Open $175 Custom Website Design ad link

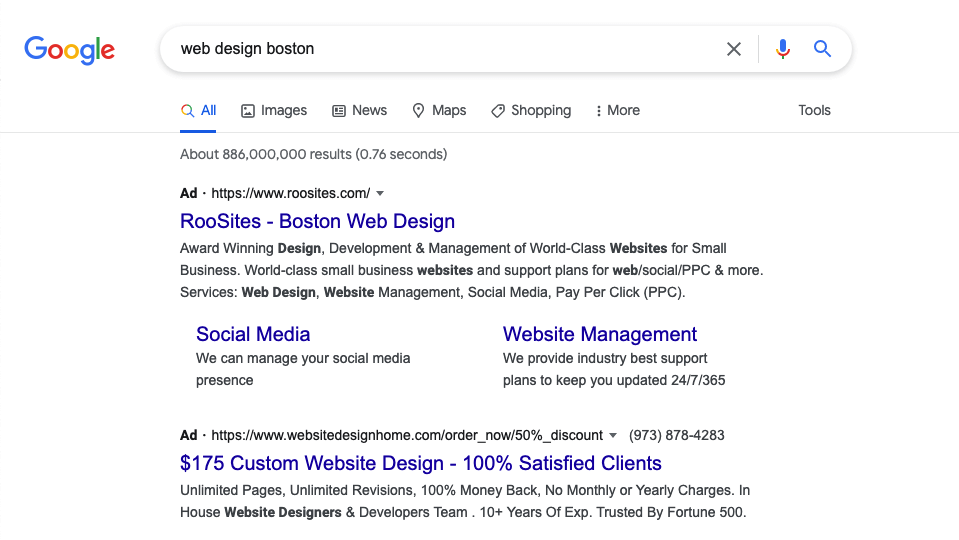[x=421, y=464]
